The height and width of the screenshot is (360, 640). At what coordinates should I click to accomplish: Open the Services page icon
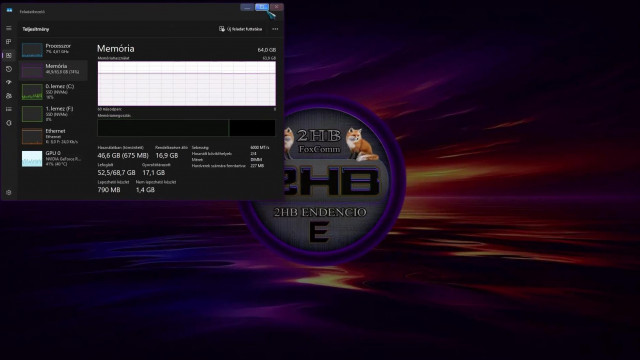point(9,123)
